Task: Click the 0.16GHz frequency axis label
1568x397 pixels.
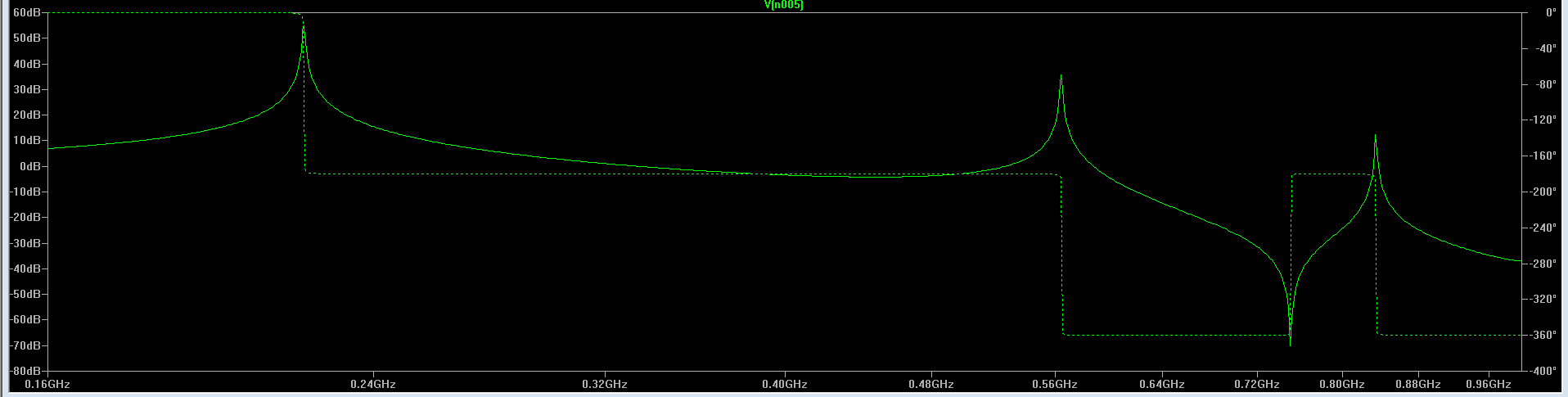Action: pyautogui.click(x=47, y=384)
